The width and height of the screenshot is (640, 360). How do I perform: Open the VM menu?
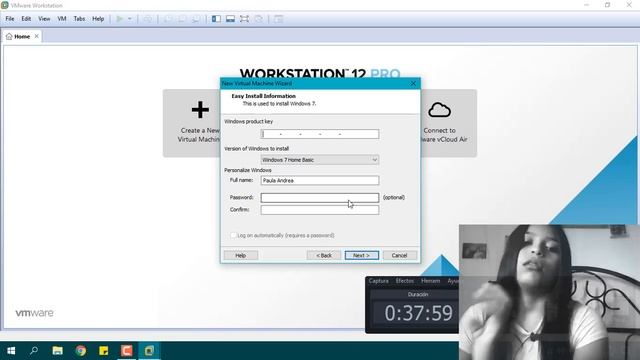coord(62,19)
